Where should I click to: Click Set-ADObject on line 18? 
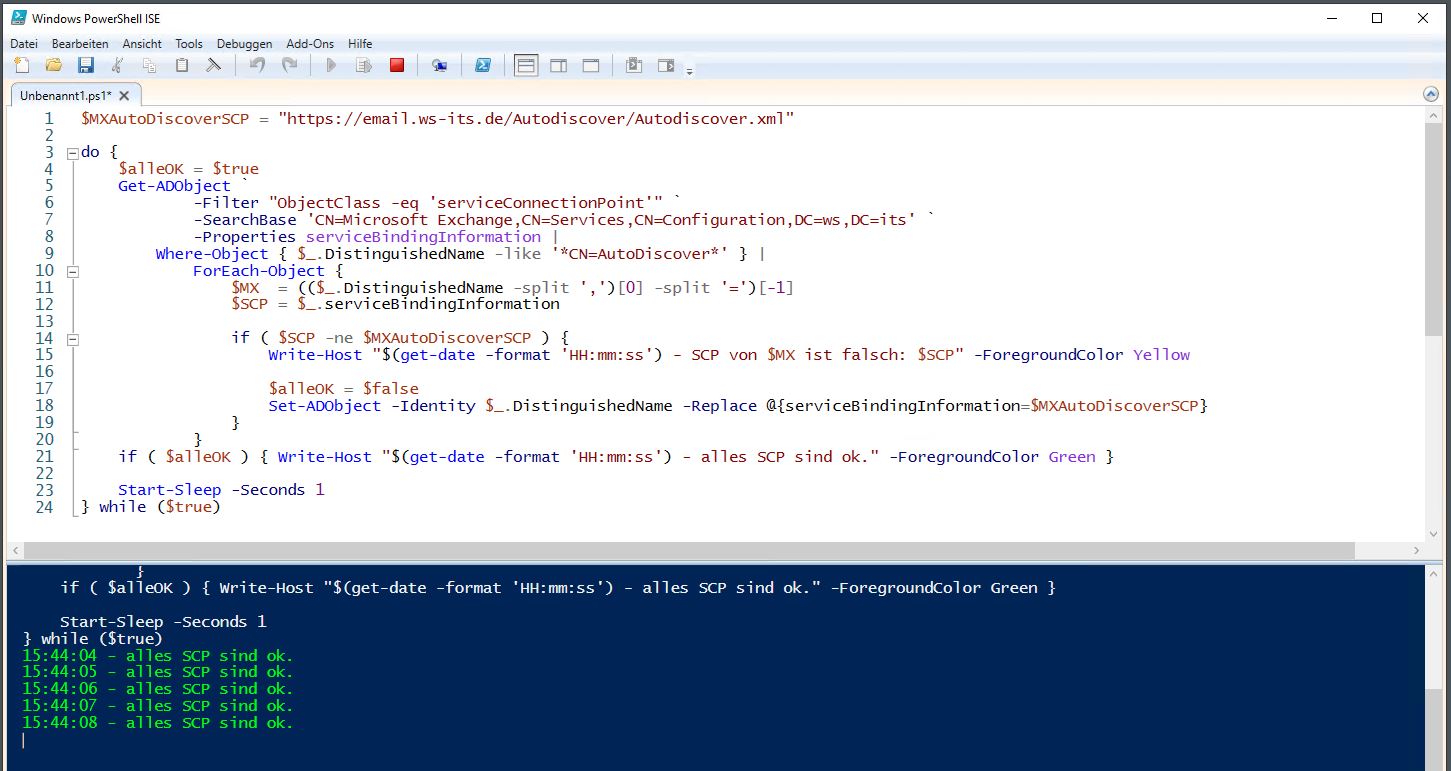[x=325, y=406]
